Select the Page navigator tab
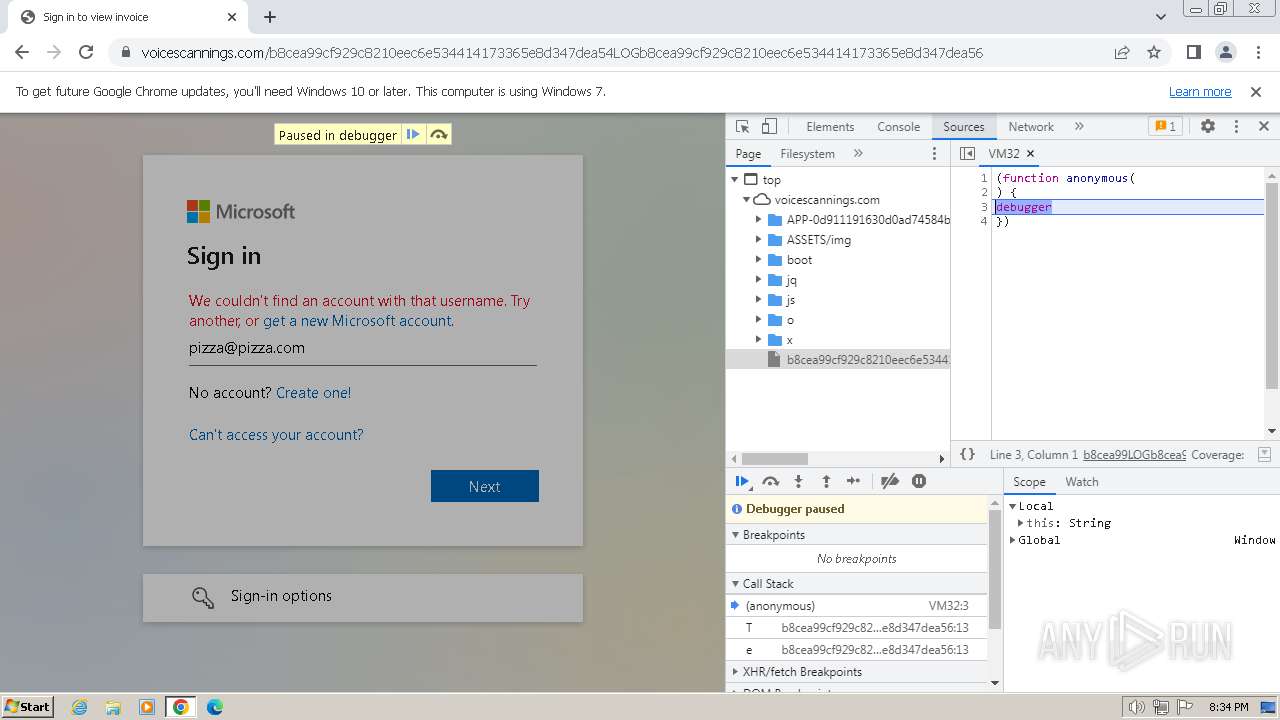The height and width of the screenshot is (720, 1280). pyautogui.click(x=748, y=154)
